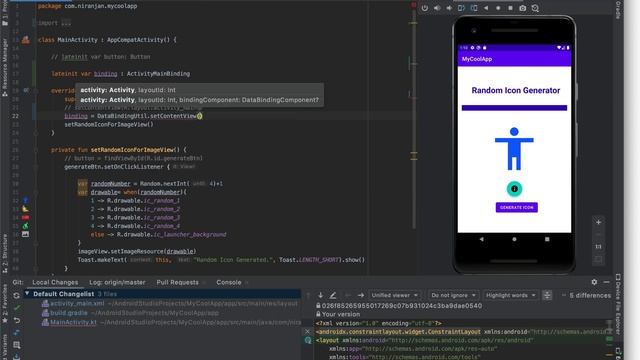Click the rollback changes arrow icon
This screenshot has width=640, height=360.
coord(17,320)
